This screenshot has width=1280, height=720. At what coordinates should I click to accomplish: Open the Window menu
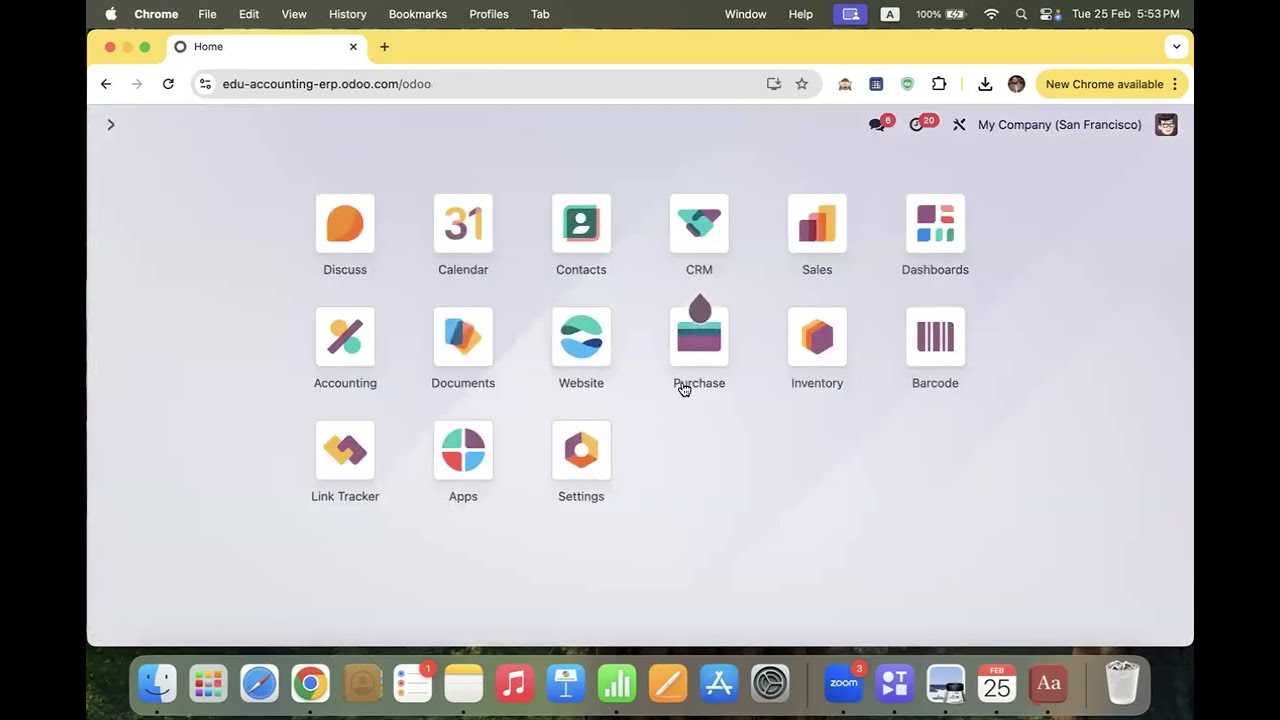746,14
